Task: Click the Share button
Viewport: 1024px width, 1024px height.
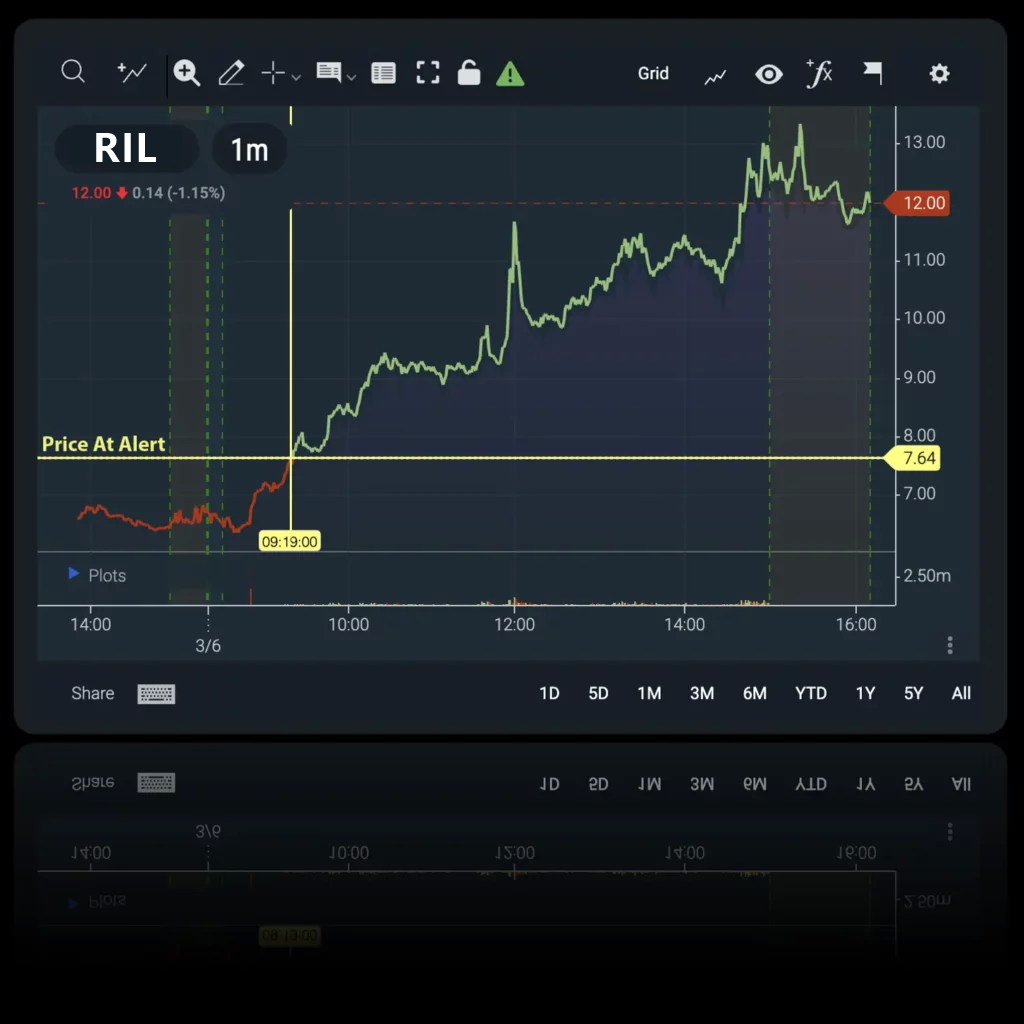Action: click(x=93, y=693)
